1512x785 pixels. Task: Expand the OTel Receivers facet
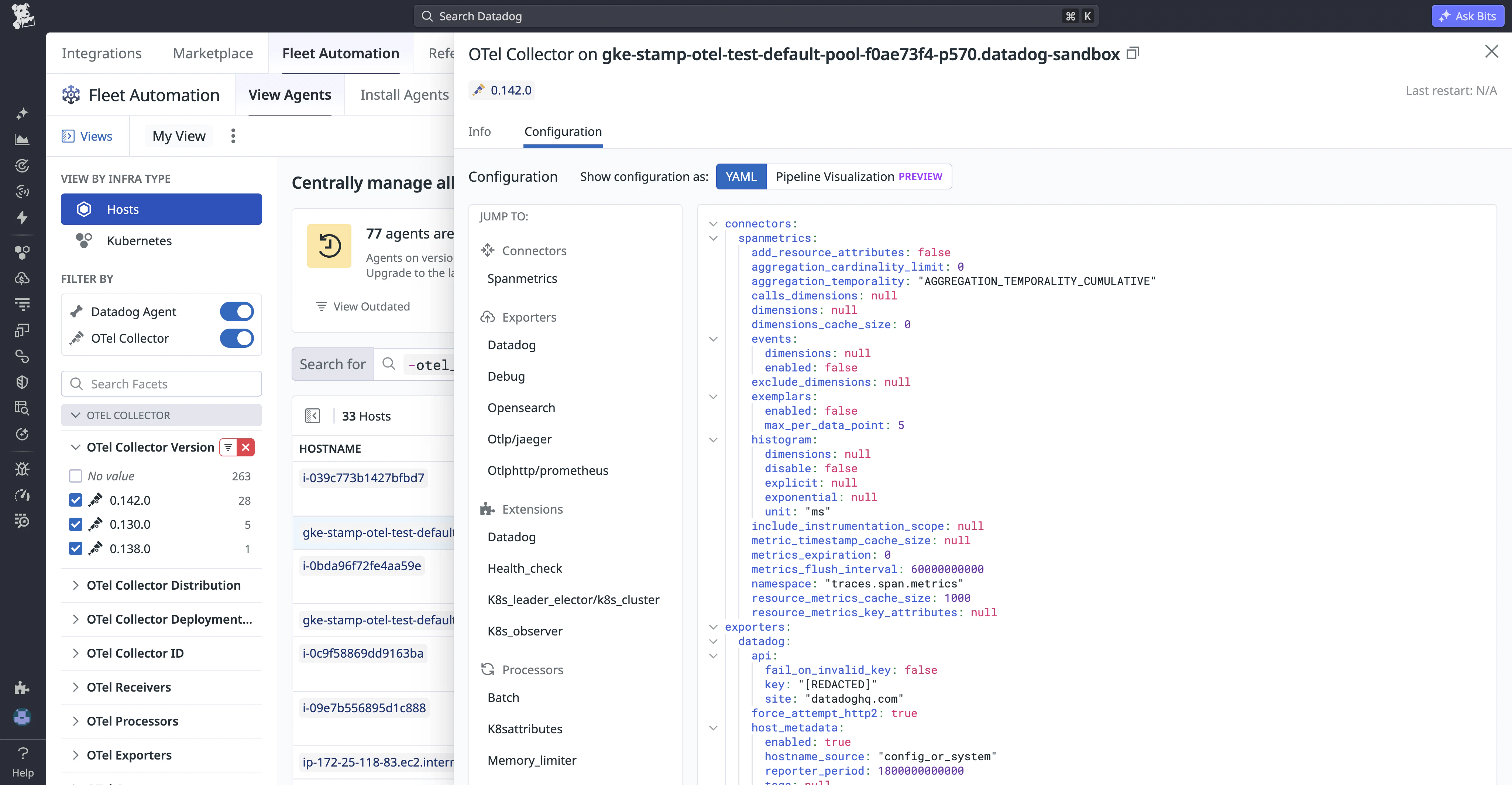point(76,687)
